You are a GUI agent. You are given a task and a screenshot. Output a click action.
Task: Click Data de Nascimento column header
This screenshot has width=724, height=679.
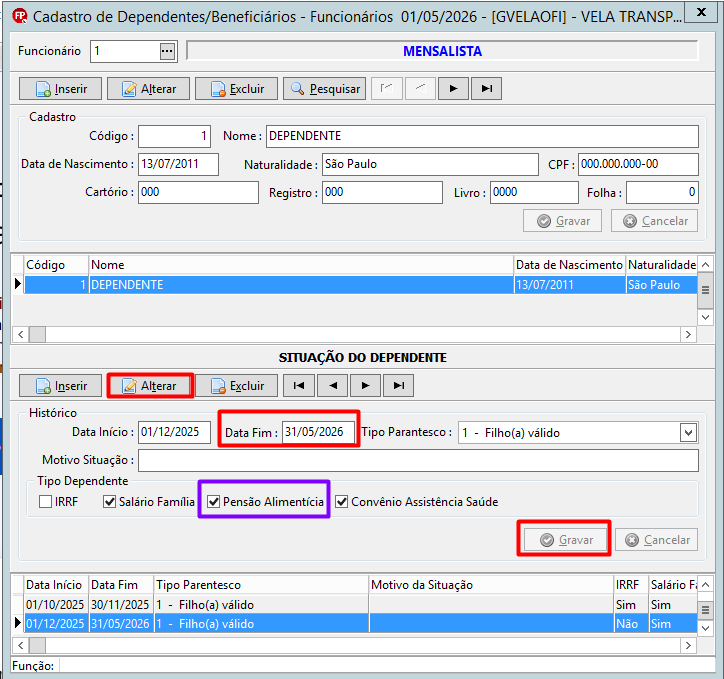[569, 265]
